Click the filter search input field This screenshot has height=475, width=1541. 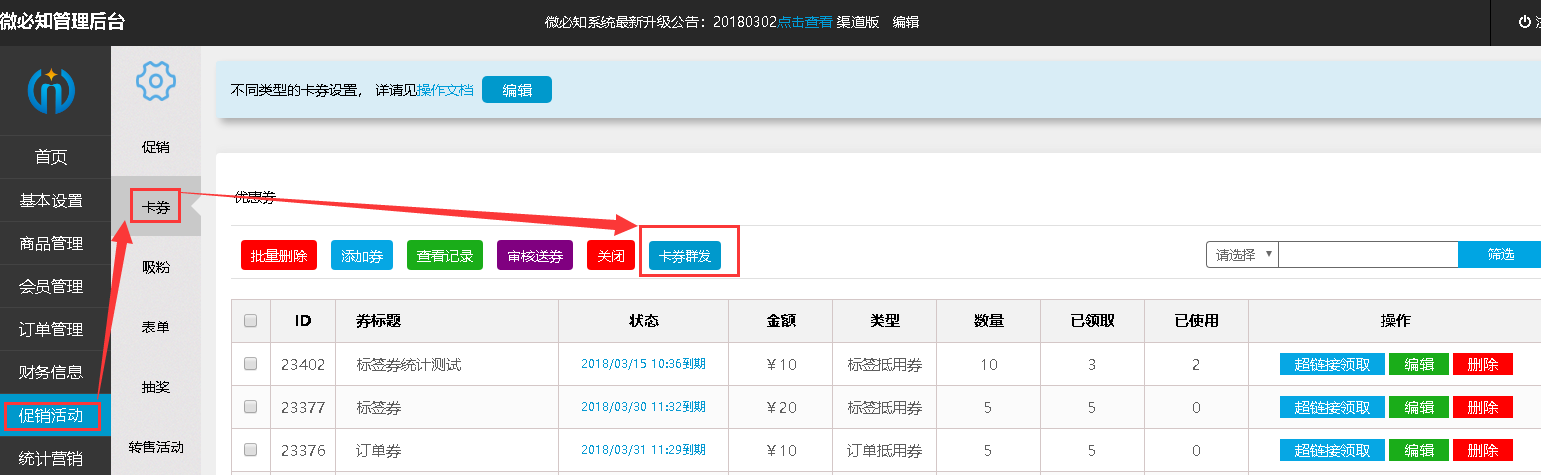(x=1367, y=254)
